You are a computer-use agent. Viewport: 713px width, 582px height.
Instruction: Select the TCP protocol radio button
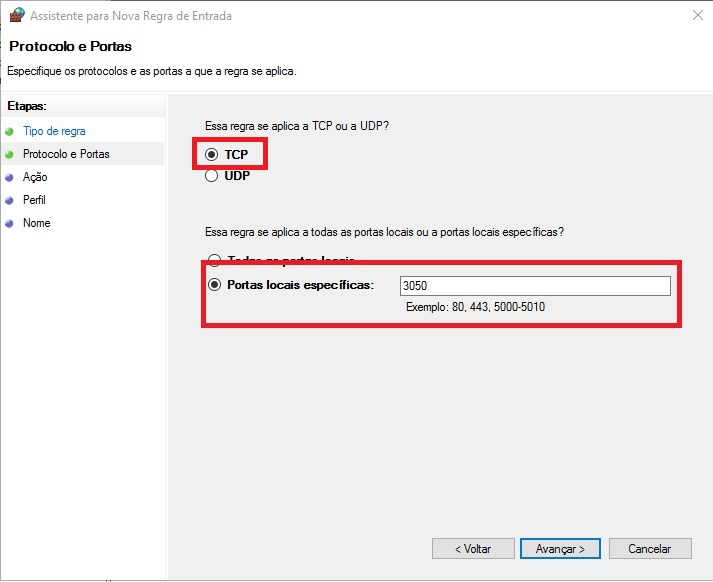(211, 155)
